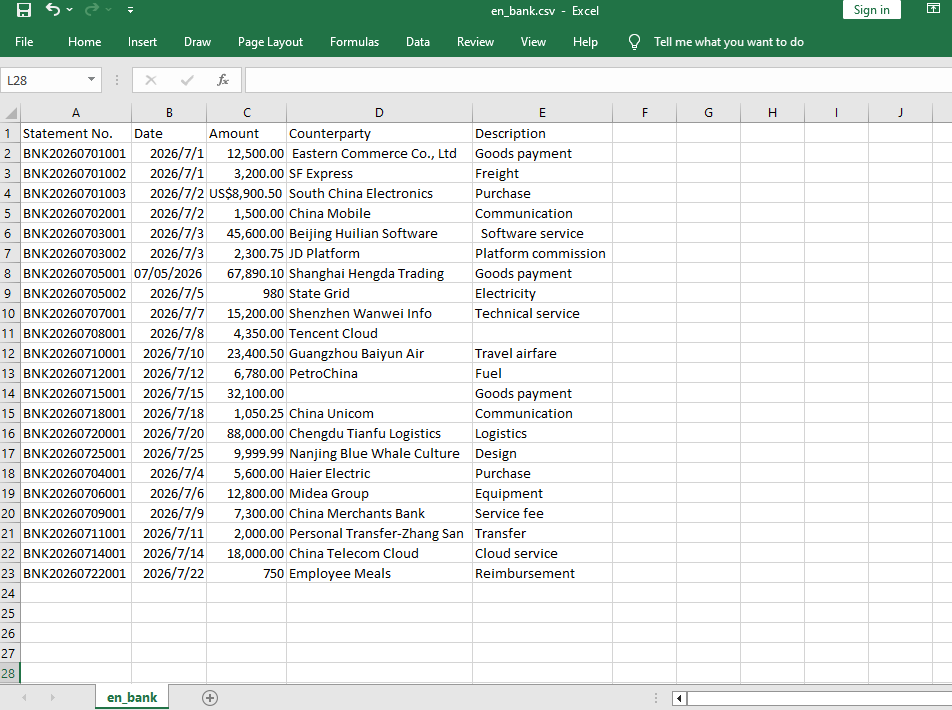Select column C header
This screenshot has width=952, height=710.
pos(246,113)
